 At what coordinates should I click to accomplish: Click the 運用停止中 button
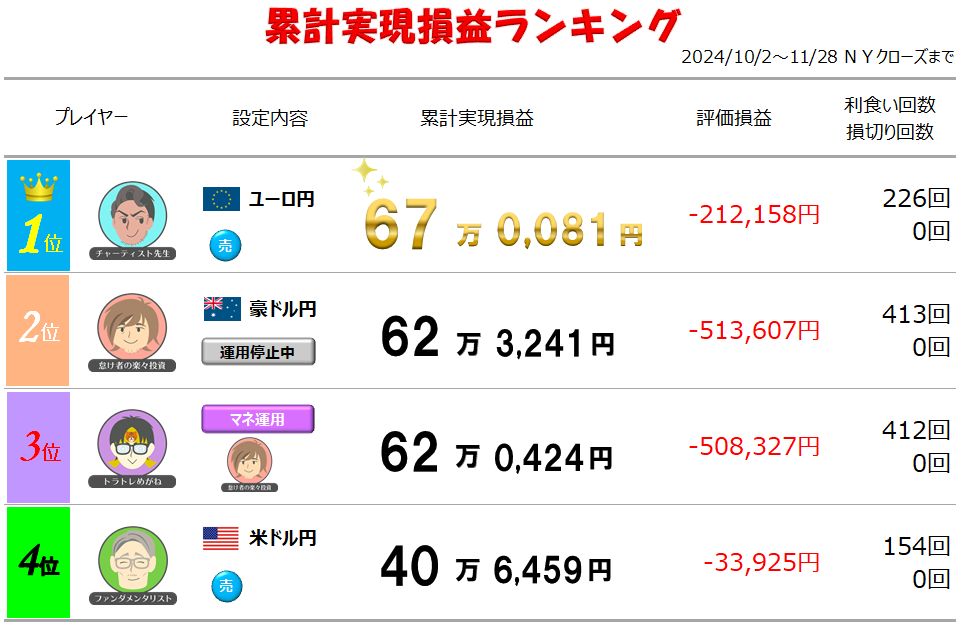coord(258,352)
